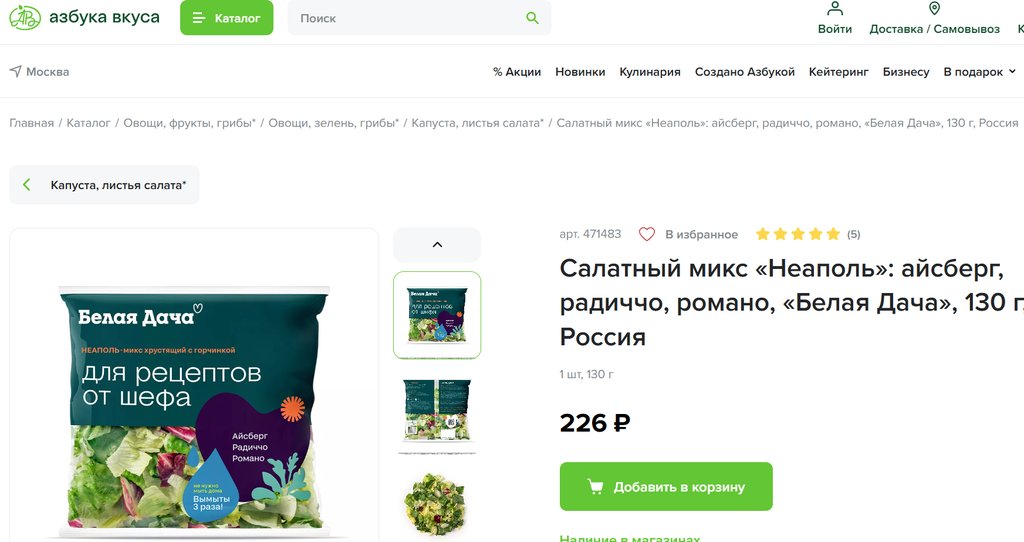
Task: Open the Кулинария menu item
Action: click(650, 72)
